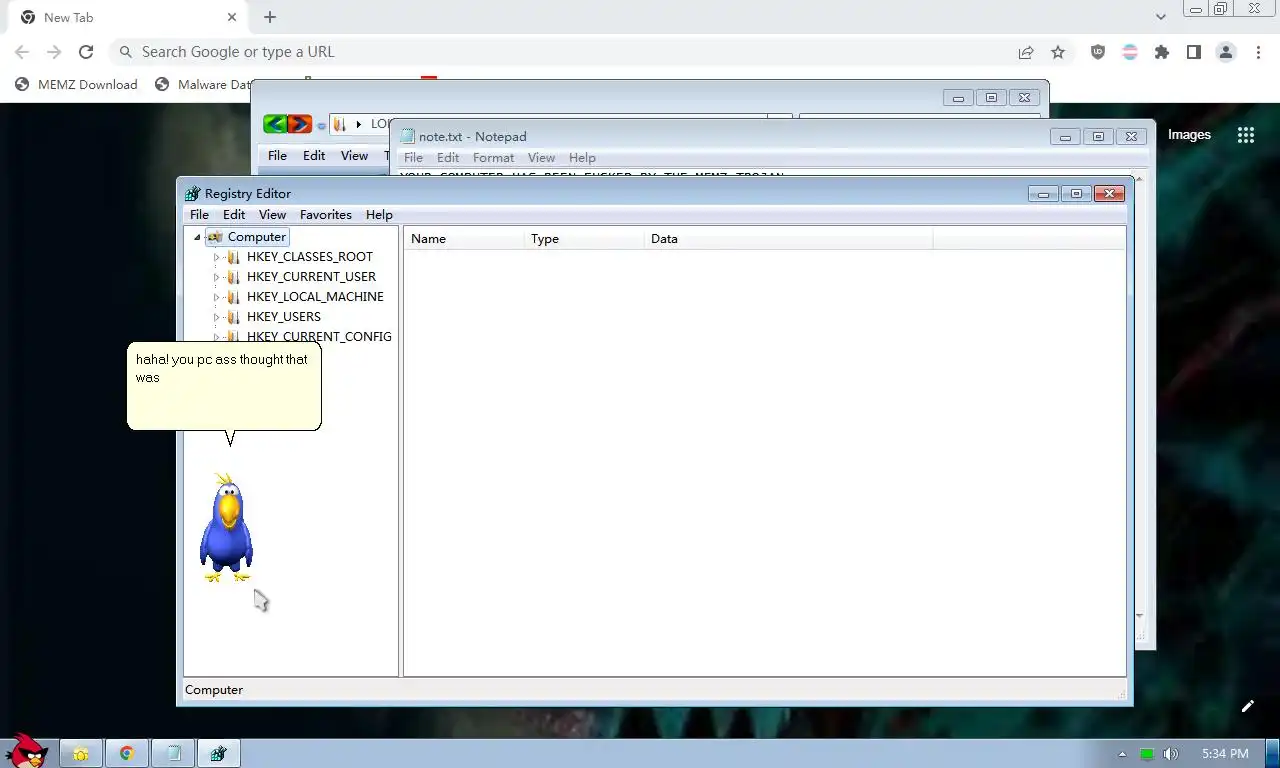Share this page icon in address bar
Screen dimensions: 1280x768
point(1026,52)
